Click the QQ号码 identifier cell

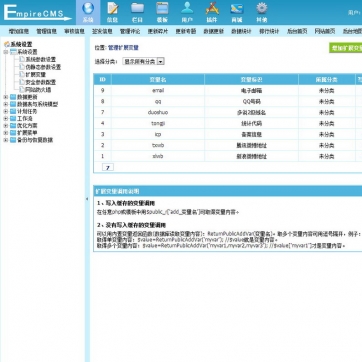coord(251,101)
